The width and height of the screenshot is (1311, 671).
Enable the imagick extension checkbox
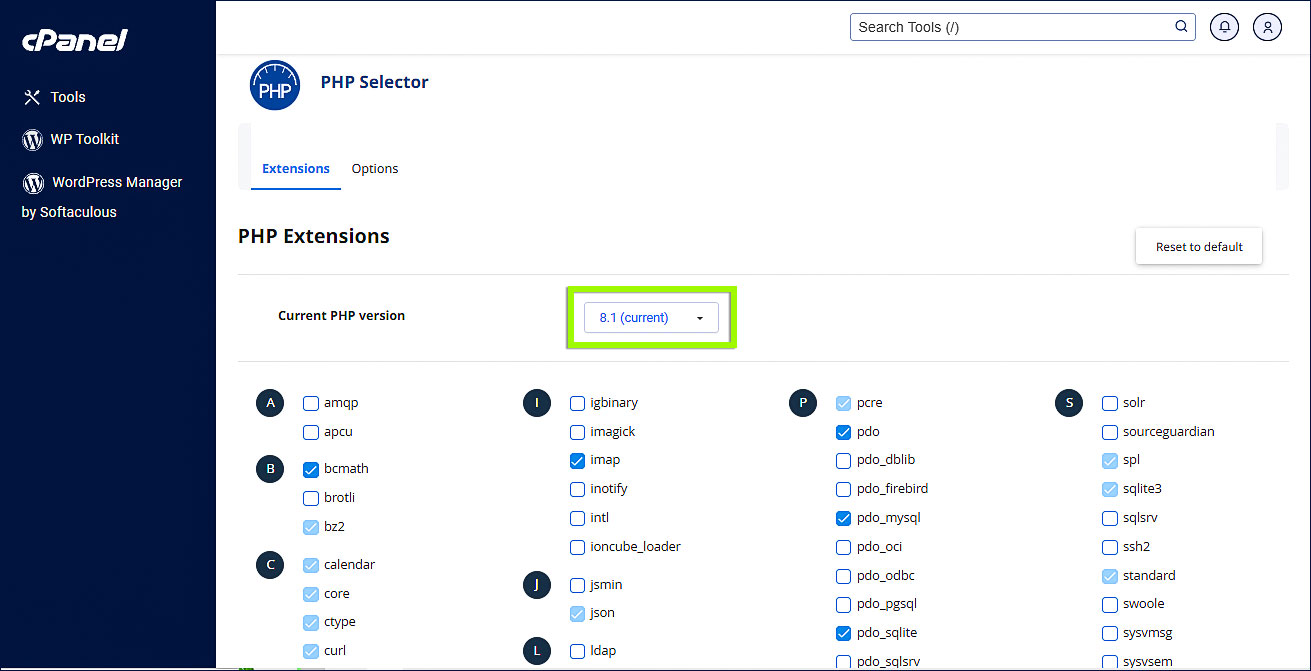(x=578, y=432)
